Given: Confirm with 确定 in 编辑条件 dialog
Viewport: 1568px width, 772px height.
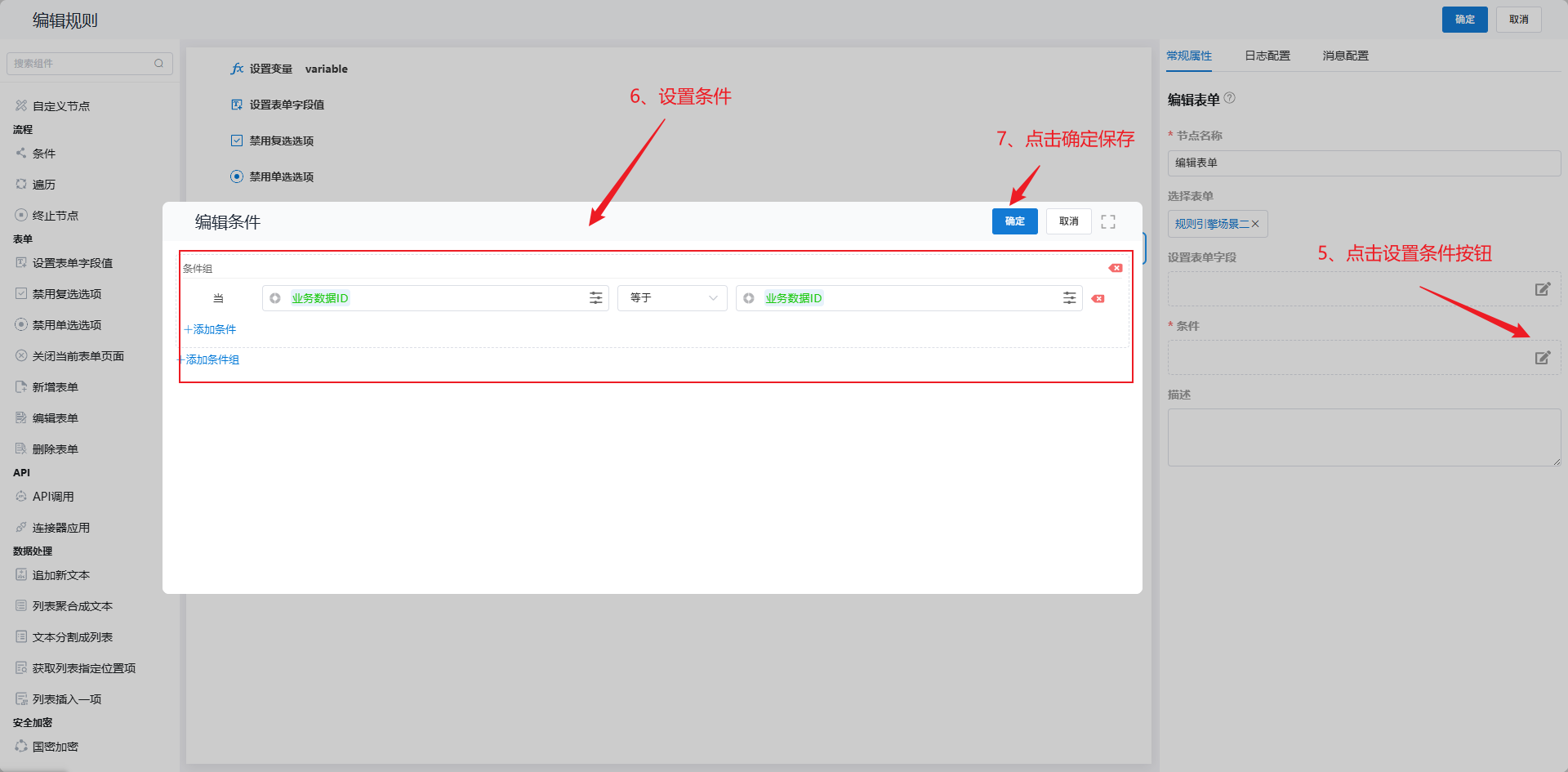Looking at the screenshot, I should pyautogui.click(x=1014, y=221).
